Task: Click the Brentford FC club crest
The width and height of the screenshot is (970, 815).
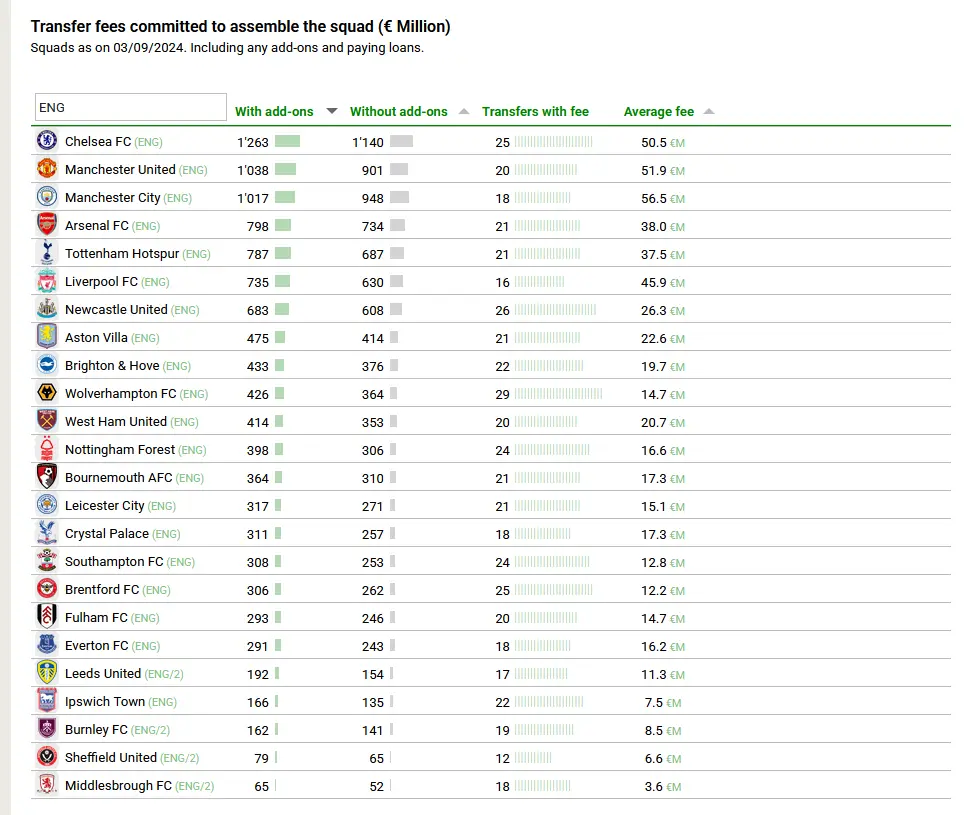Action: (x=46, y=588)
